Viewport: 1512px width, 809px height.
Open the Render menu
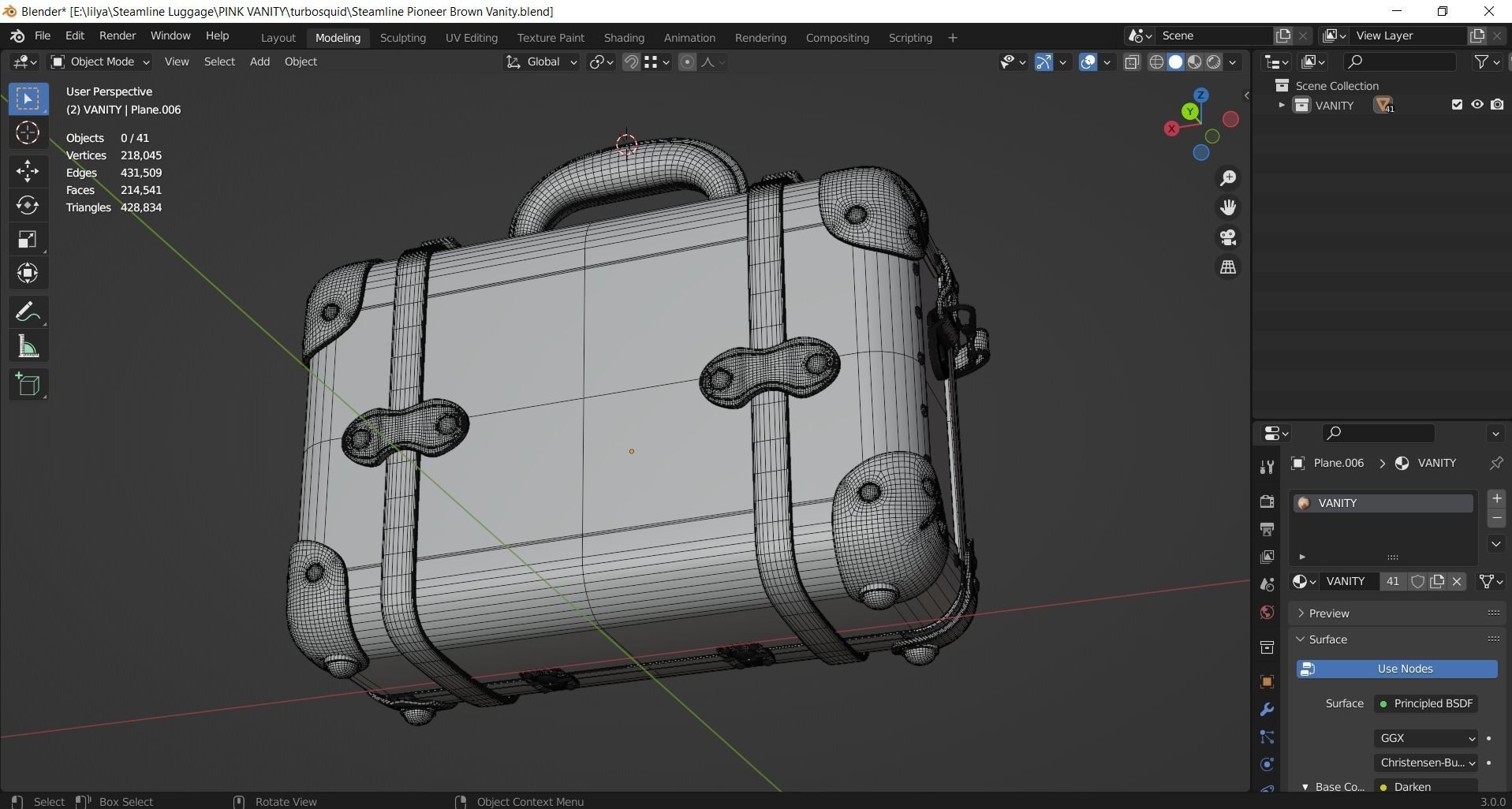[118, 36]
